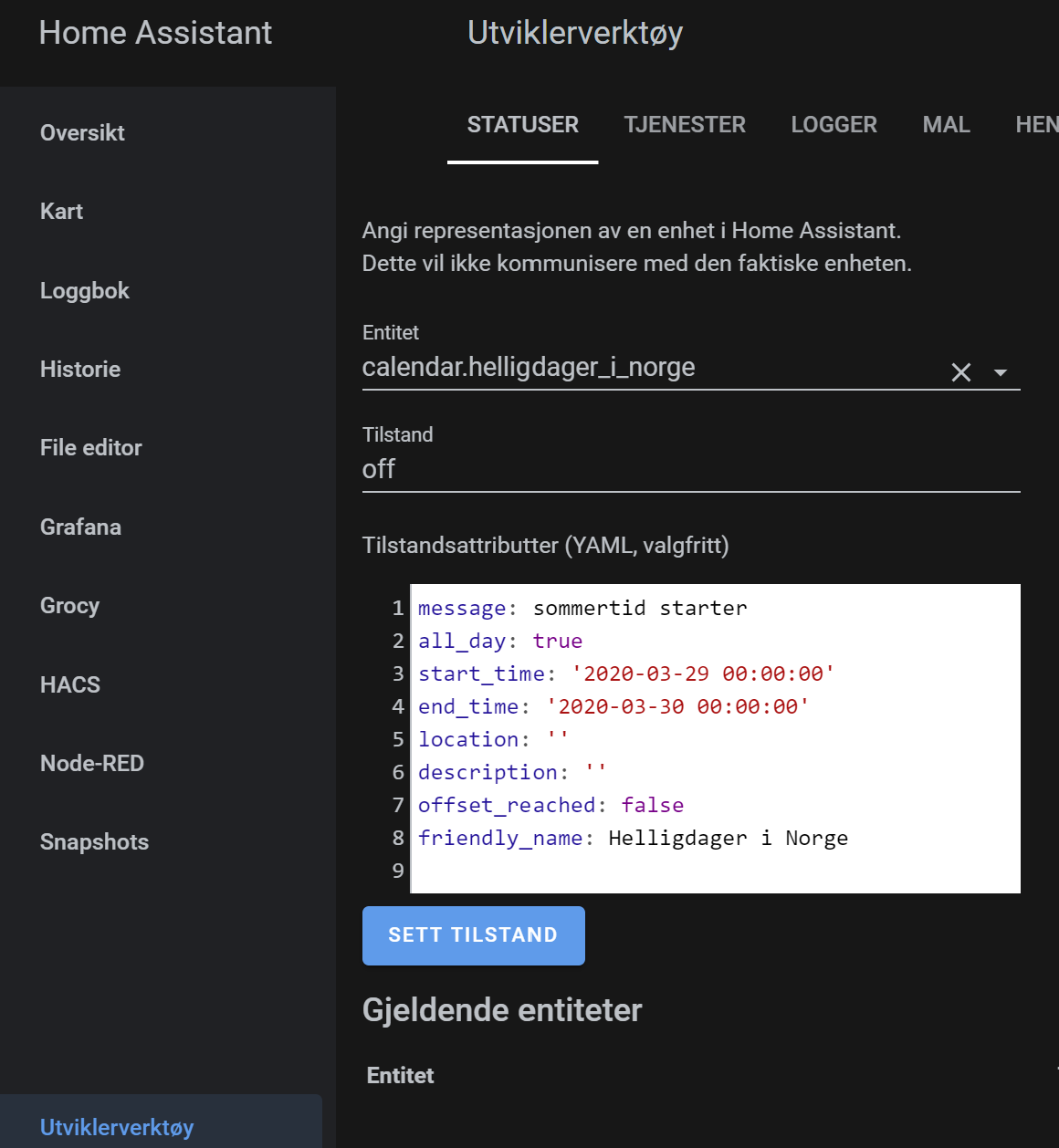
Task: Select Utviklerverktøy in the sidebar
Action: tap(116, 1128)
